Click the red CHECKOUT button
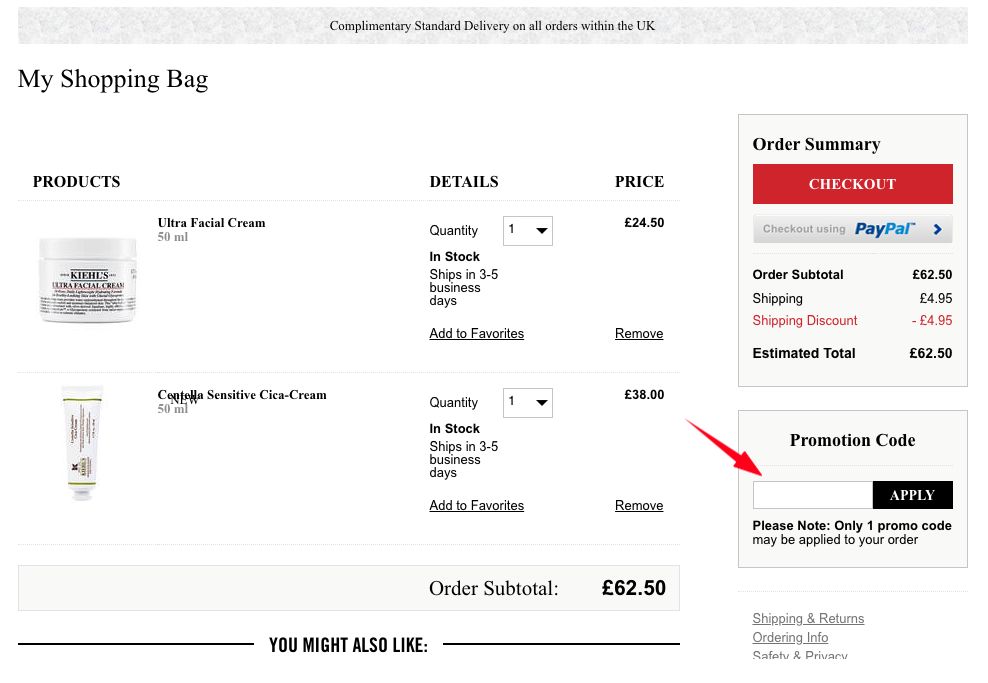This screenshot has height=683, width=988. (x=852, y=184)
